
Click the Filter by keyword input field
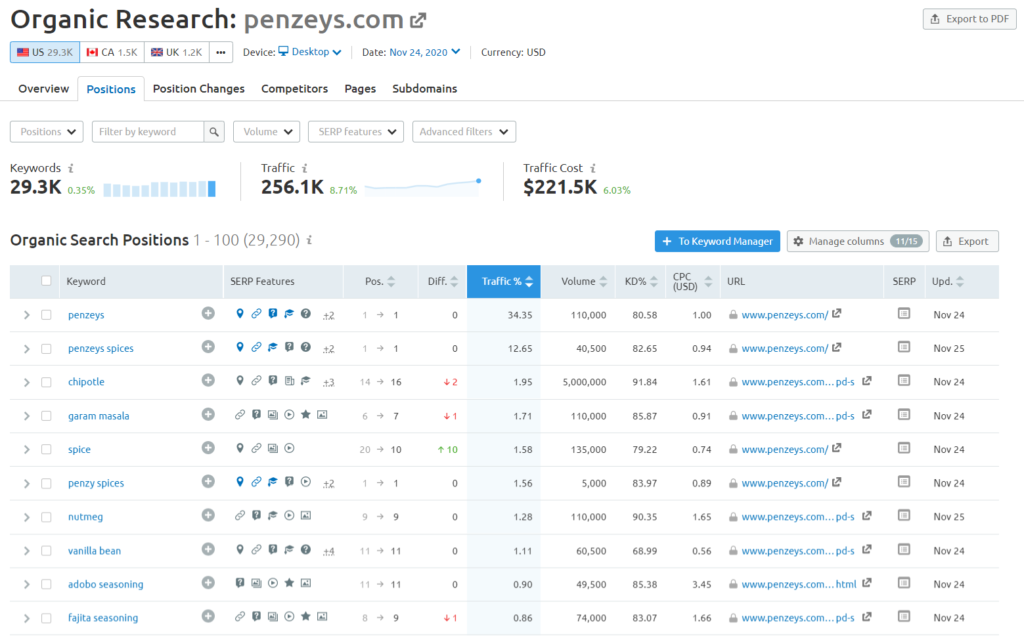coord(148,132)
